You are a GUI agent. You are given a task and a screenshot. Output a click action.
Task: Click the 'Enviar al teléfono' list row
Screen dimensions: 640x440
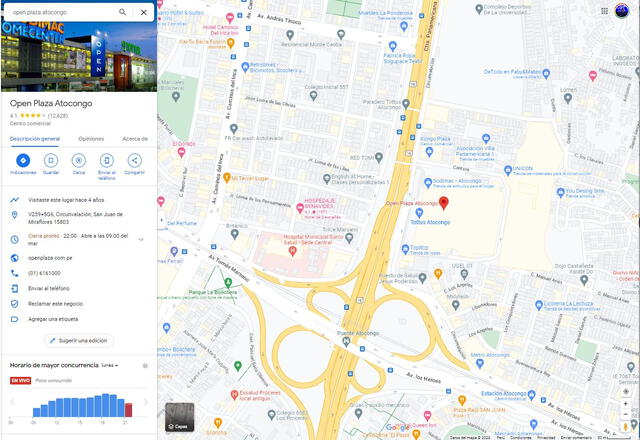(79, 288)
